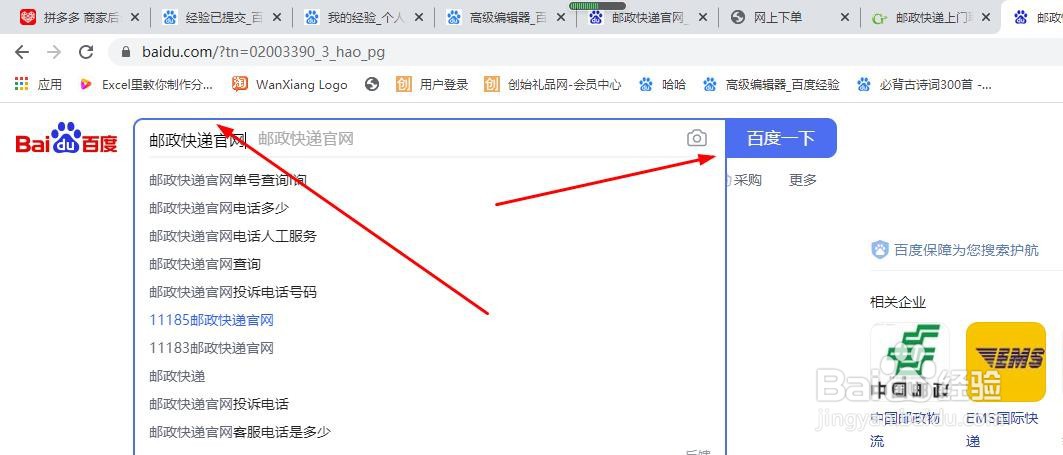This screenshot has height=455, width=1063.
Task: Select suggestion 邮政快递官网电话多少
Action: (x=219, y=208)
